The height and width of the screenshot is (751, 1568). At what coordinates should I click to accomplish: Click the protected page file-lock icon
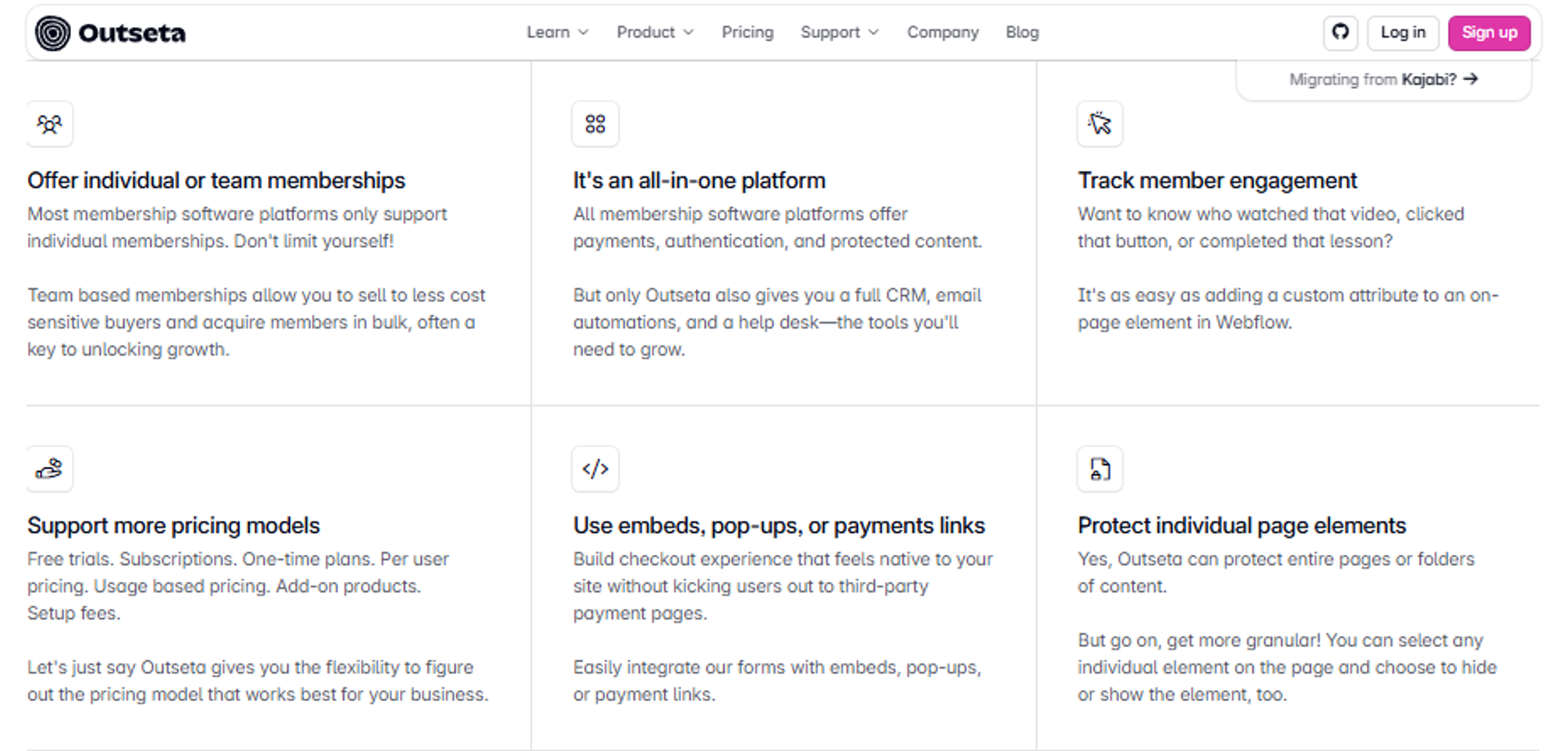click(1099, 469)
